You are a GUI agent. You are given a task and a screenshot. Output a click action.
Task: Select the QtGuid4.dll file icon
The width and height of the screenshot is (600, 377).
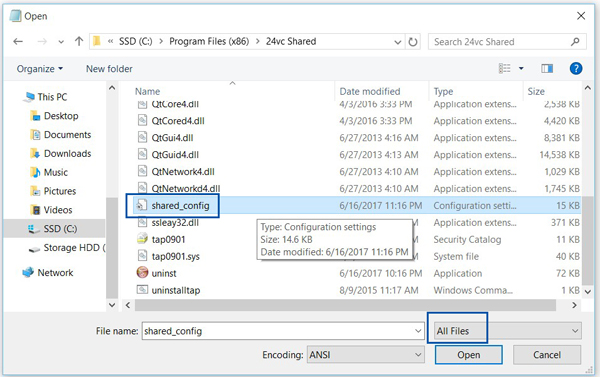142,154
